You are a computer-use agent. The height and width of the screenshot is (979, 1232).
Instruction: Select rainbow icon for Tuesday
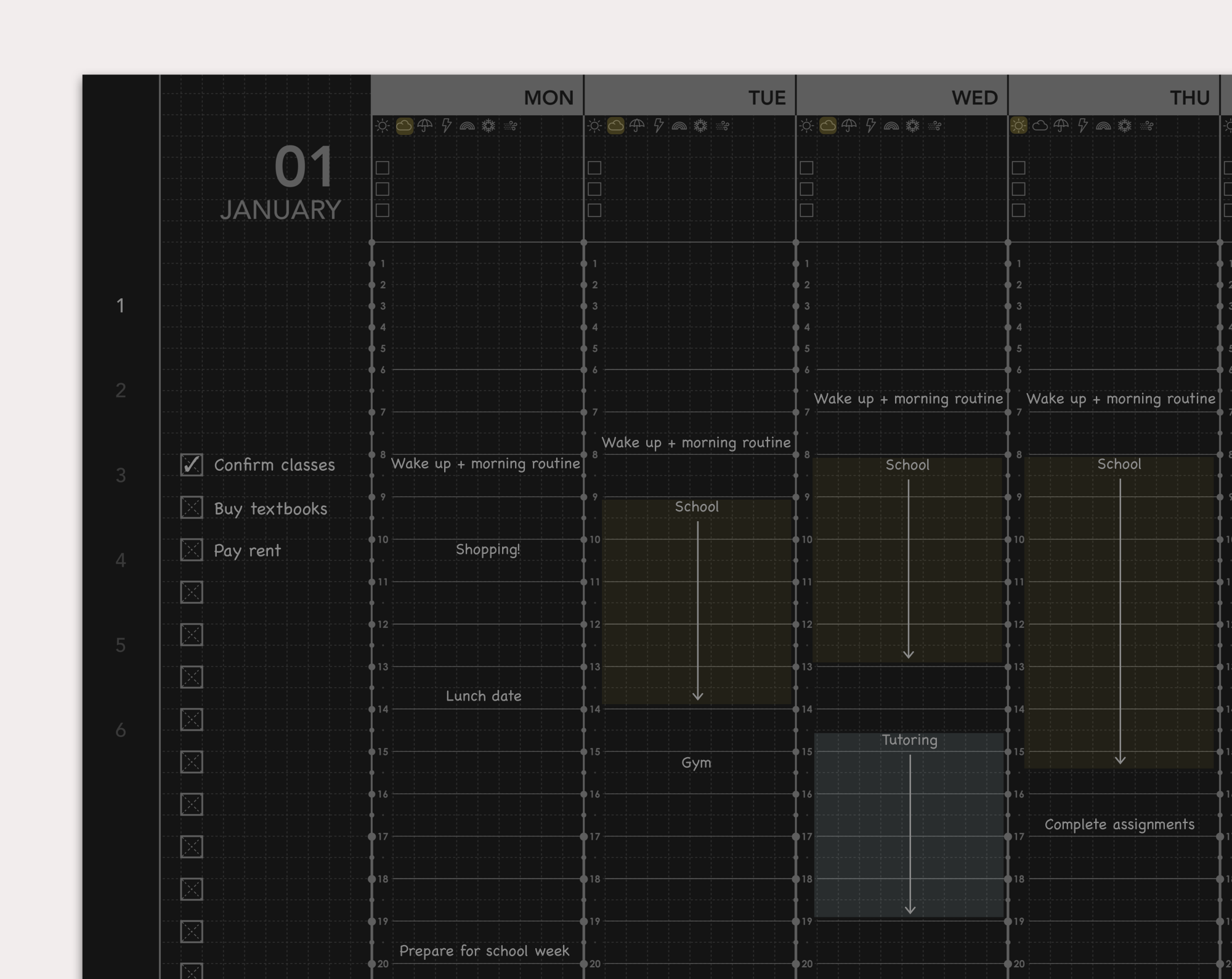[x=679, y=126]
